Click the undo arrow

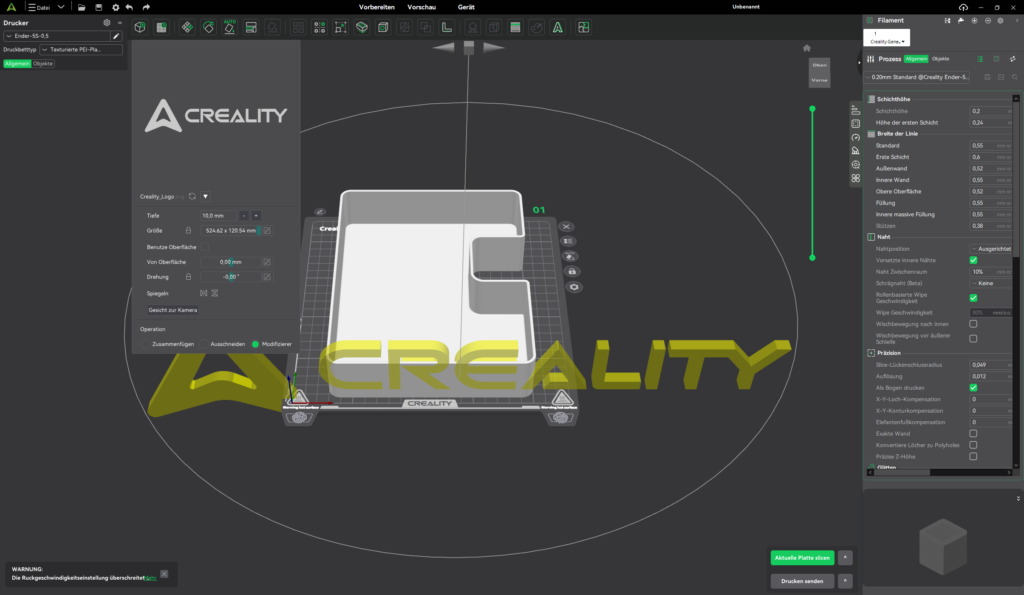[129, 7]
